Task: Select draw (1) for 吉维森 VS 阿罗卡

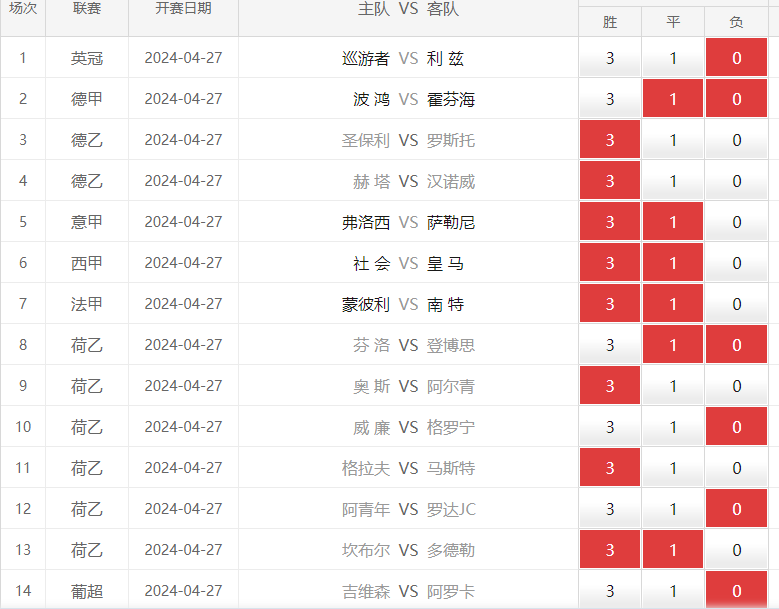Action: click(673, 590)
